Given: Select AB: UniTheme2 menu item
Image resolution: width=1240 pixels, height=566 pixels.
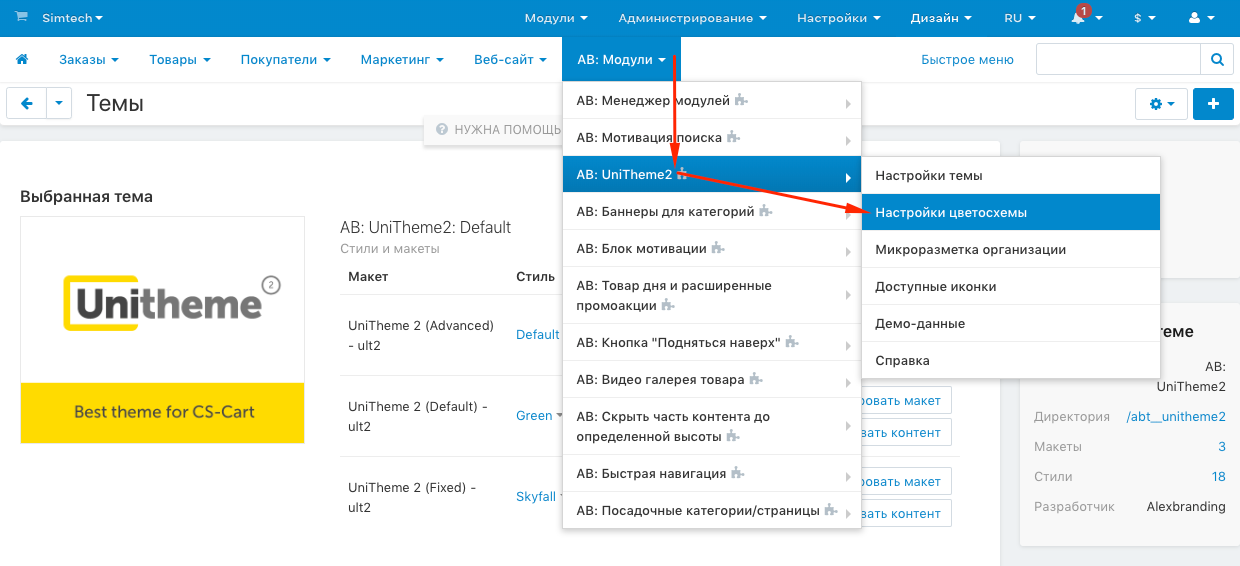Looking at the screenshot, I should [x=712, y=175].
